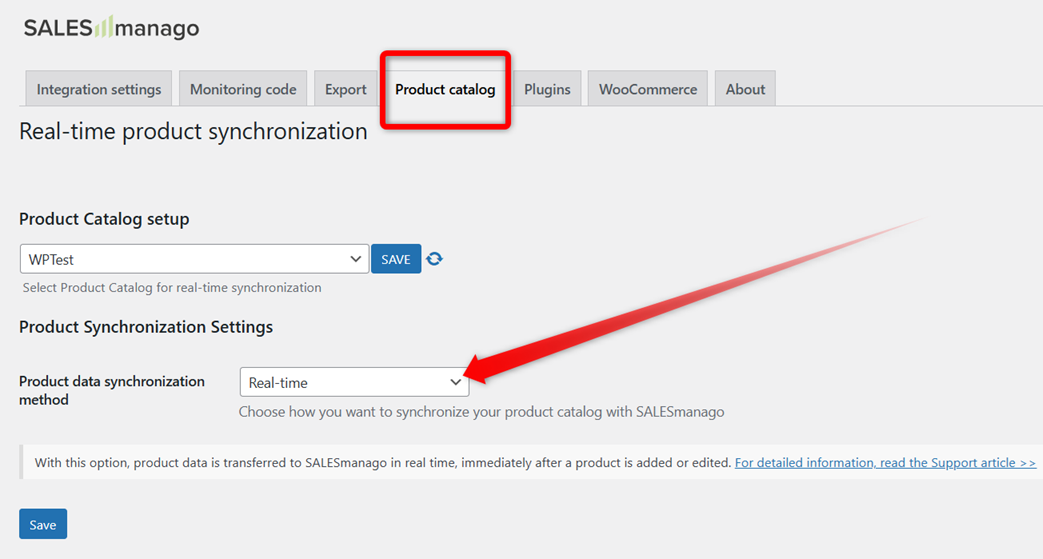Click the SALESmanago logo

coord(111,28)
